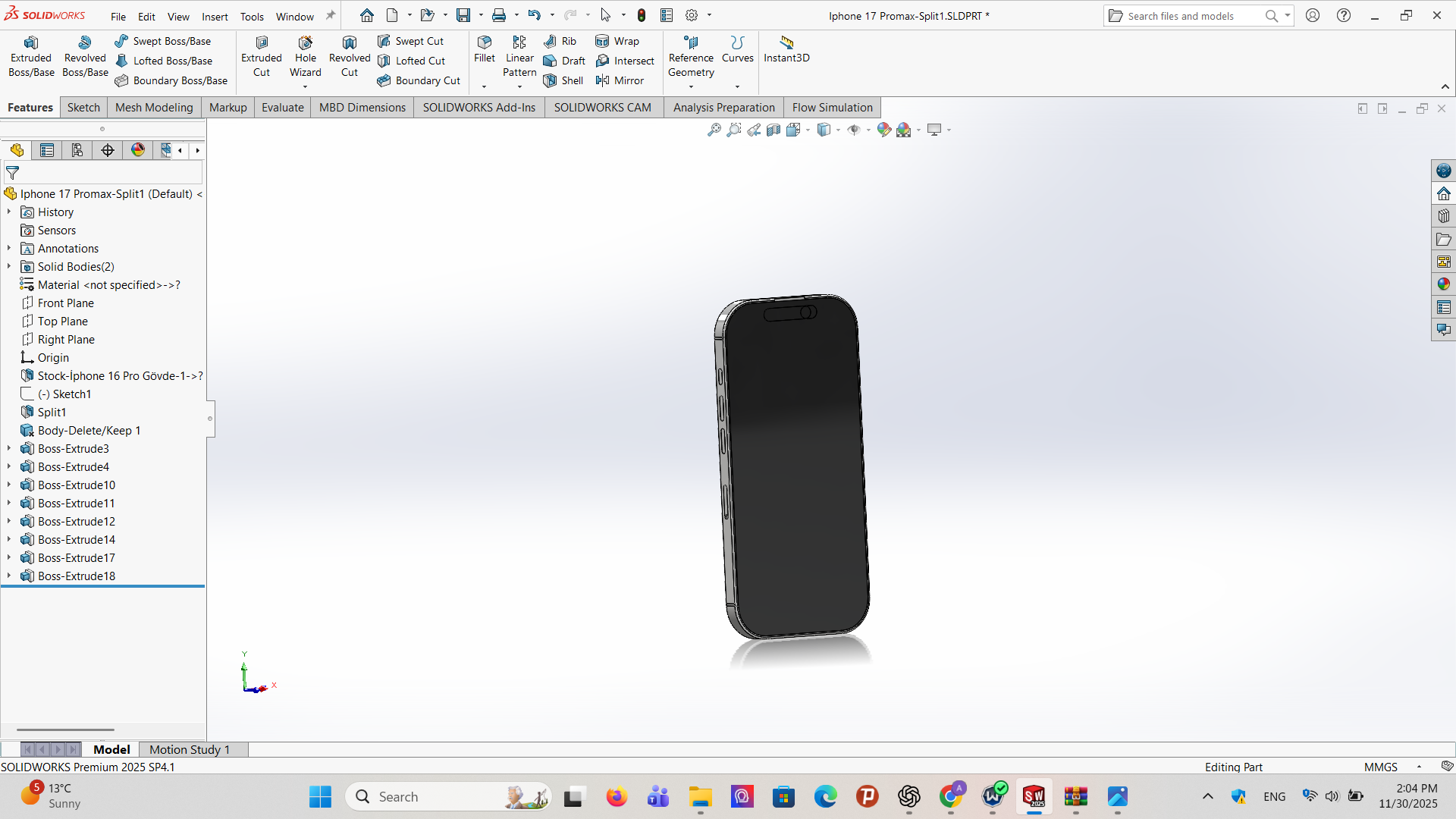This screenshot has height=819, width=1456.
Task: Click the Rebuild traffic light icon
Action: click(x=642, y=15)
